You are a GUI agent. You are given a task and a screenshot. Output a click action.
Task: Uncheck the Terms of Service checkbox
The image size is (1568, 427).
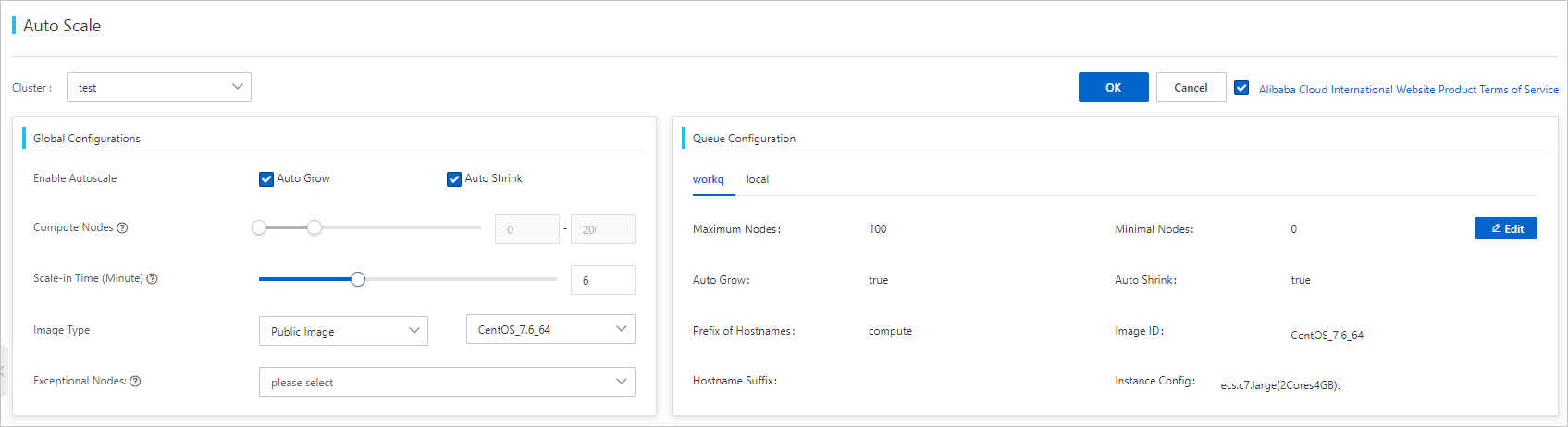pyautogui.click(x=1241, y=89)
